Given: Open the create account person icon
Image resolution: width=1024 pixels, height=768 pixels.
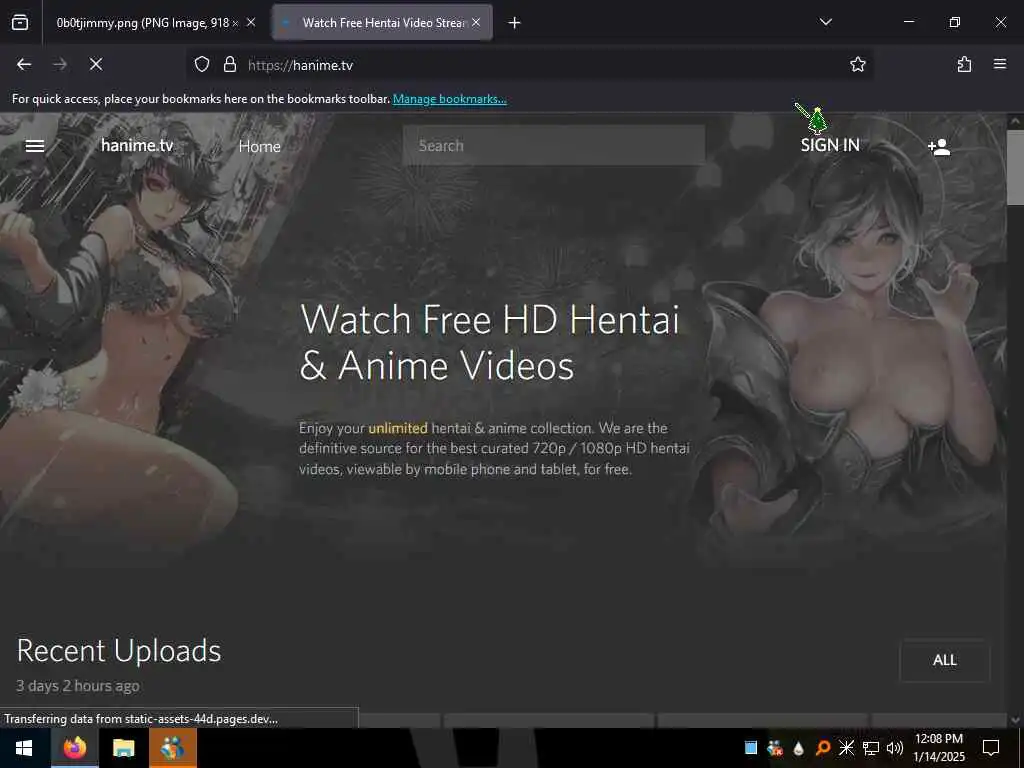Looking at the screenshot, I should tap(939, 146).
